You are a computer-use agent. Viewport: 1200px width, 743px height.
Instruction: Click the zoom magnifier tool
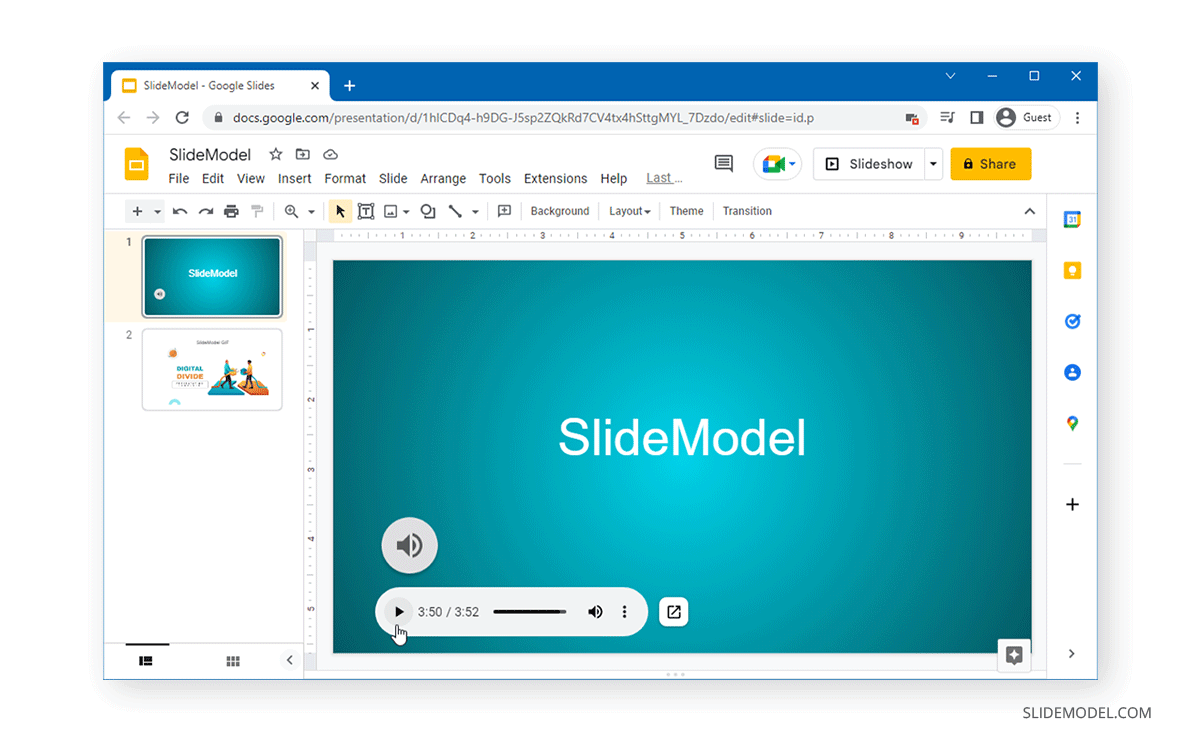tap(291, 211)
